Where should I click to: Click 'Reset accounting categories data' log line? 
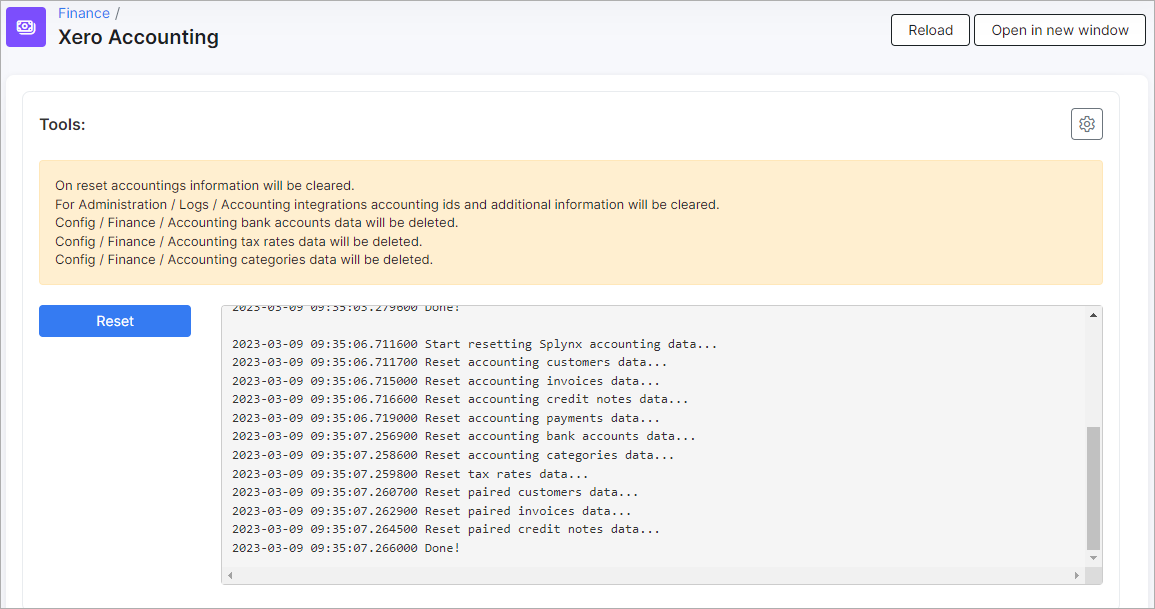click(453, 455)
